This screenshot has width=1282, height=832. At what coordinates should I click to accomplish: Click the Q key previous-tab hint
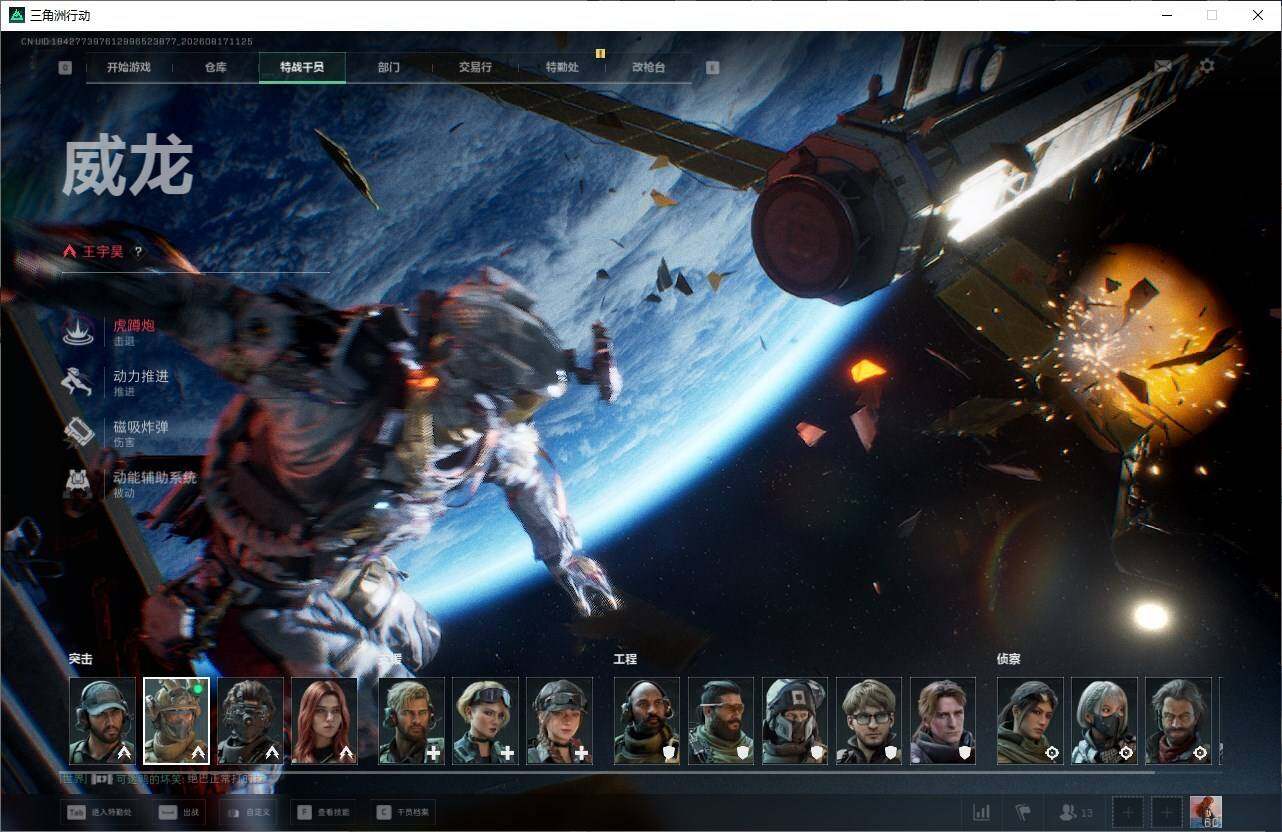(65, 68)
